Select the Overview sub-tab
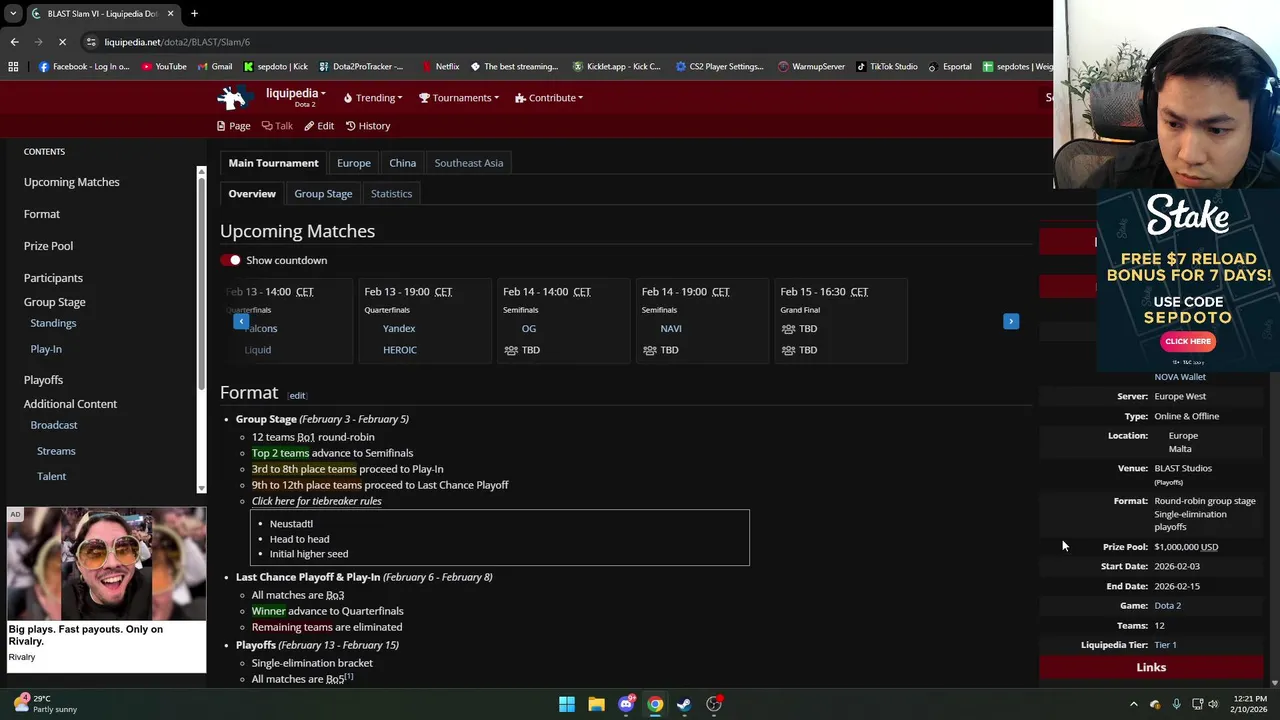The image size is (1280, 720). click(x=252, y=194)
